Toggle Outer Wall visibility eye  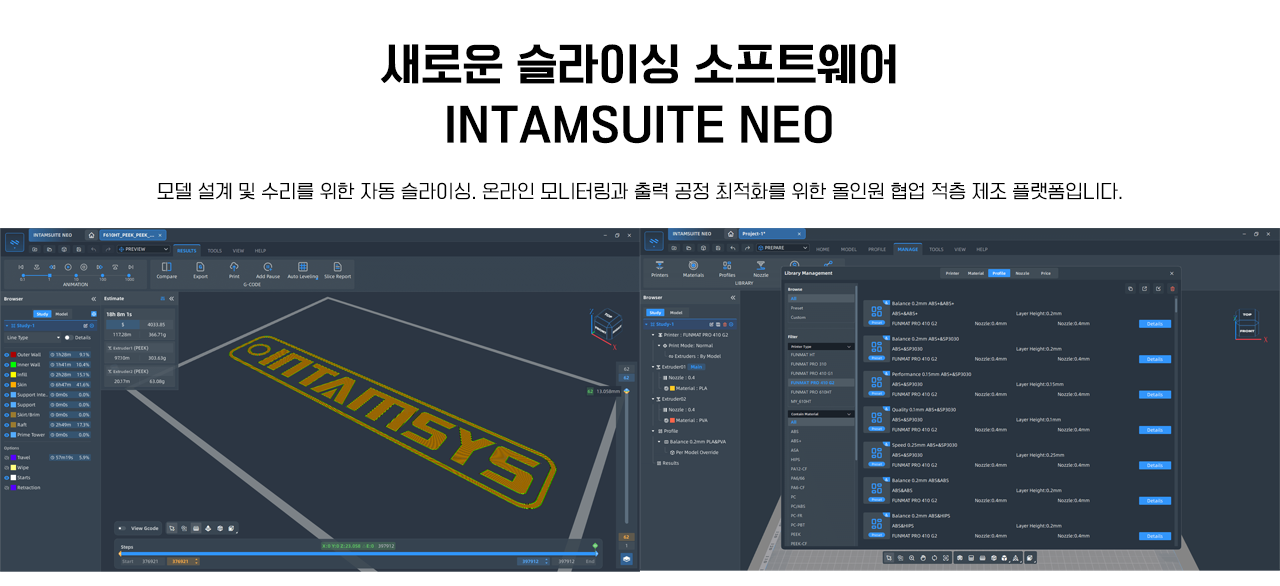pos(6,354)
